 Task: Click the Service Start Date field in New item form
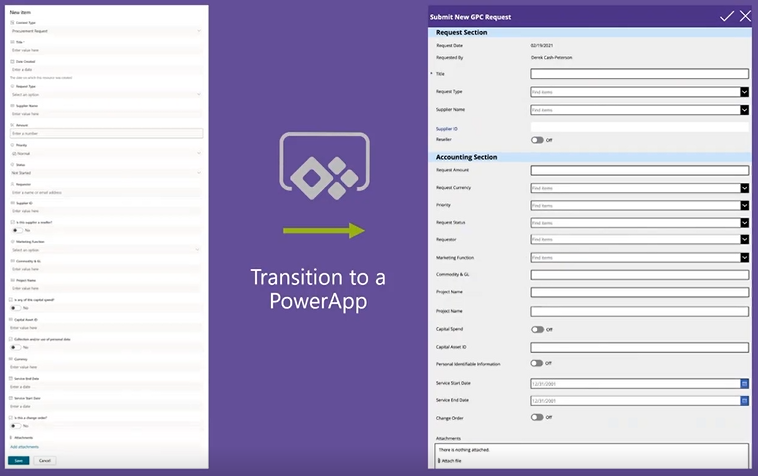click(106, 406)
